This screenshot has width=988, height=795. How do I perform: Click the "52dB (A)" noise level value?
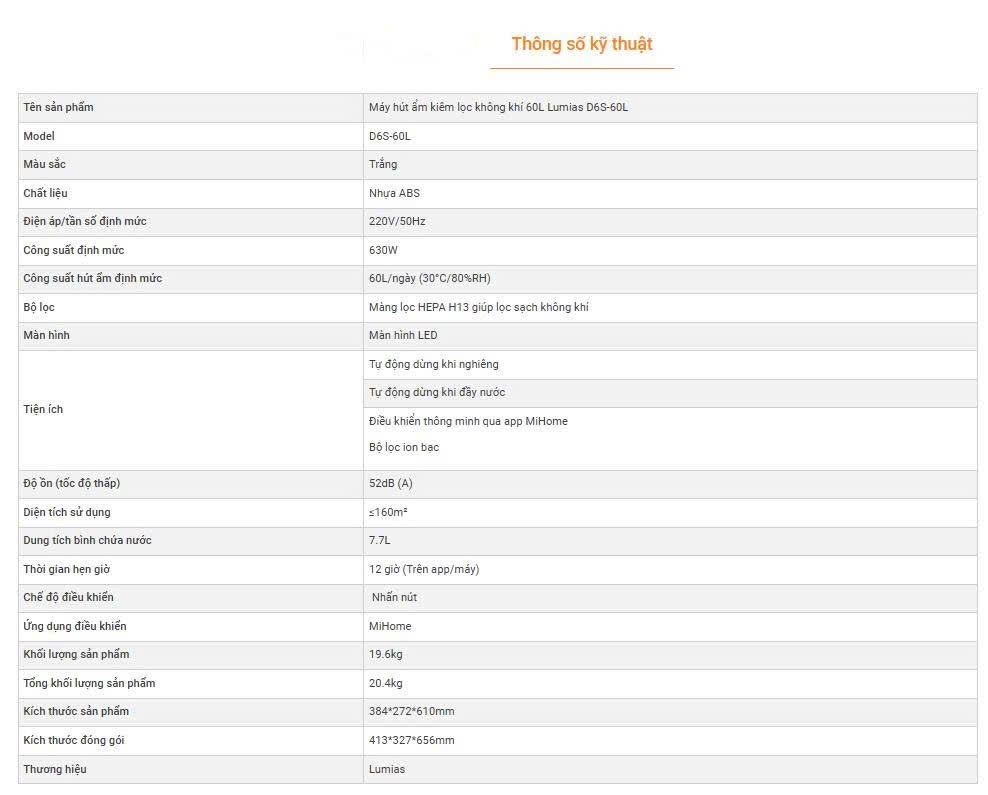click(x=390, y=483)
